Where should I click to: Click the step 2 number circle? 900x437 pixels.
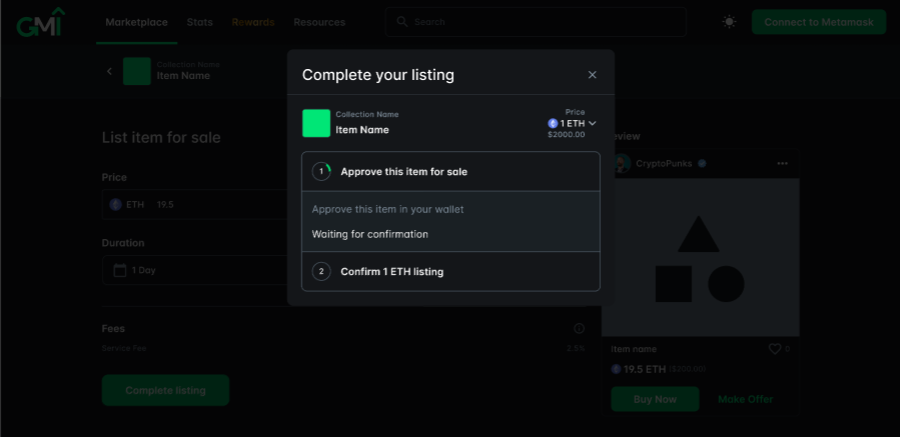[321, 271]
